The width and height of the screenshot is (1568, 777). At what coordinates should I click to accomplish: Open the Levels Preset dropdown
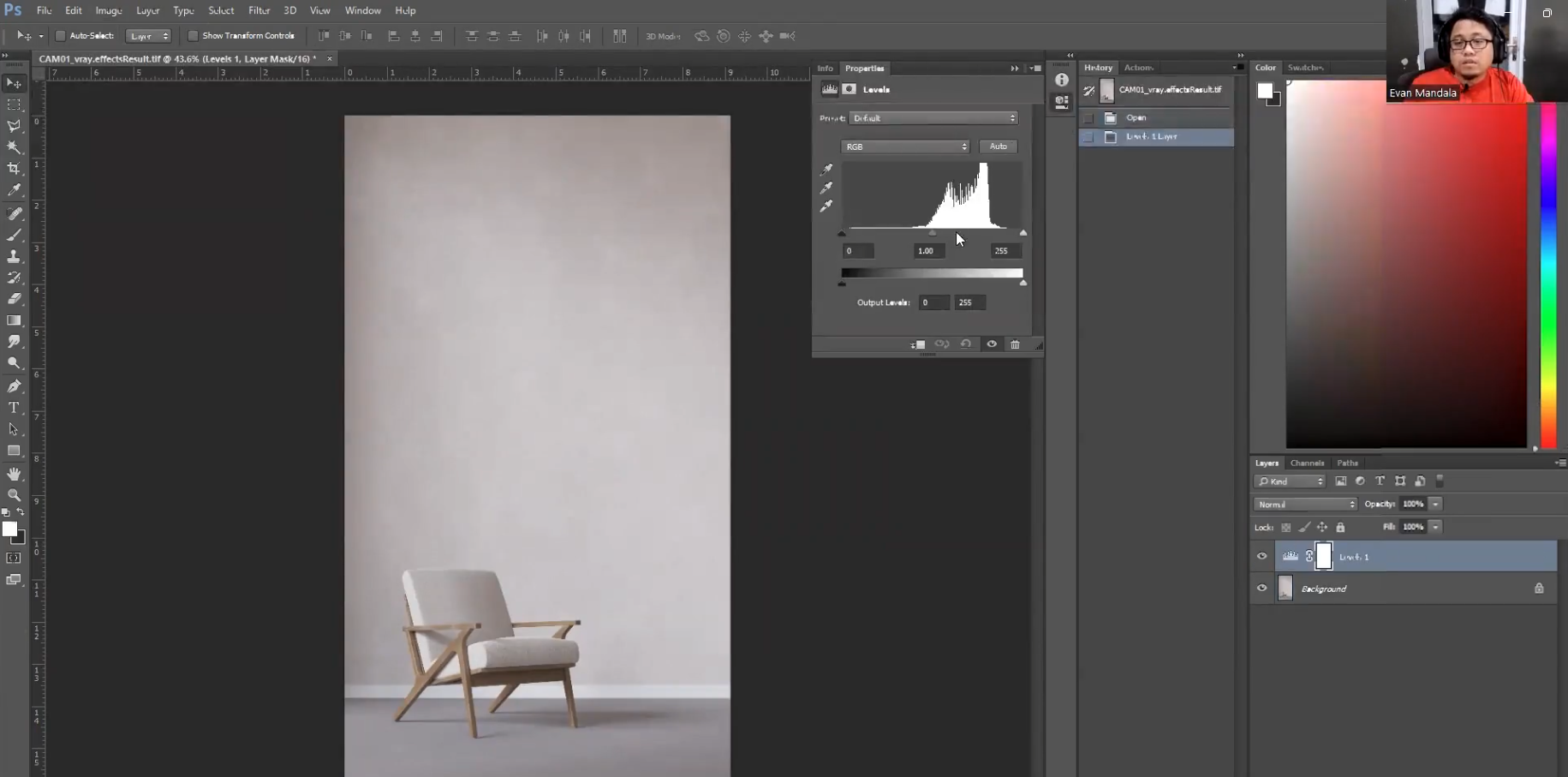933,117
